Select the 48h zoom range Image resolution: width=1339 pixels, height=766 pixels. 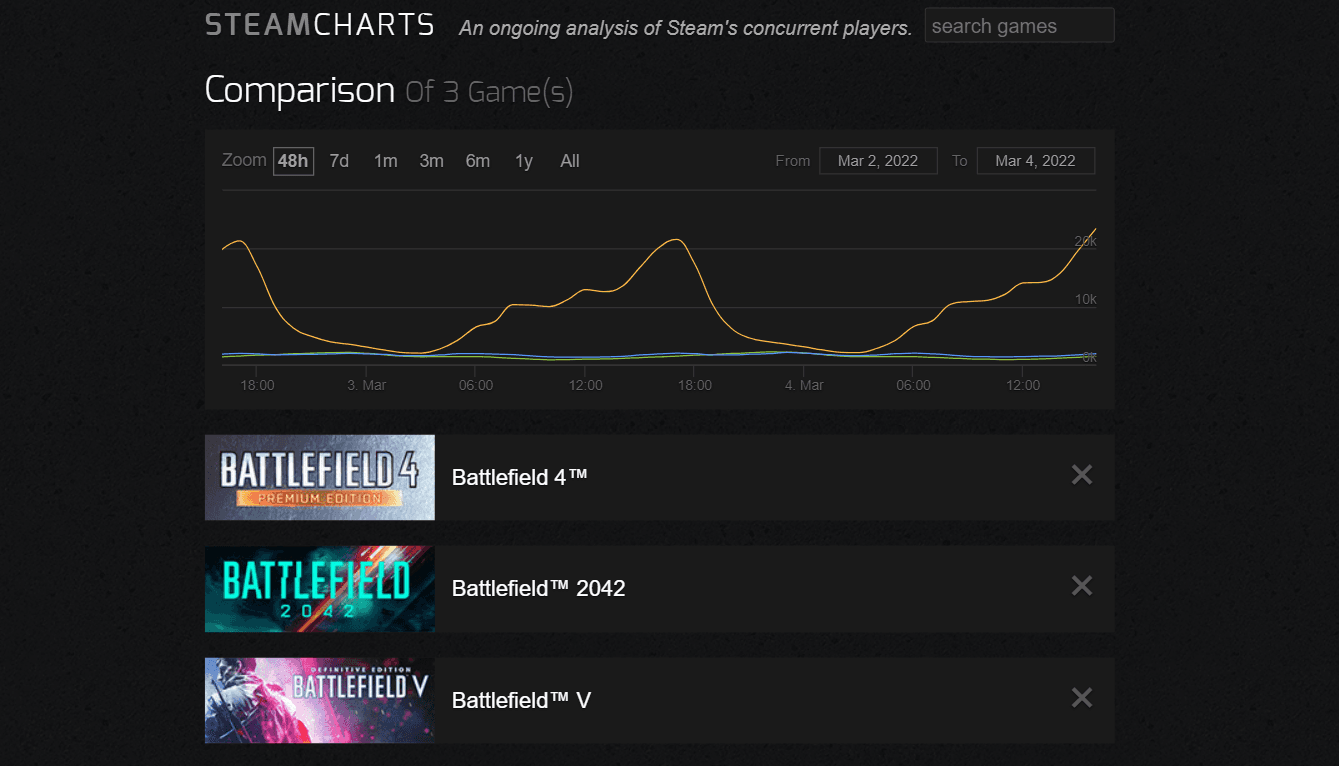pos(293,161)
